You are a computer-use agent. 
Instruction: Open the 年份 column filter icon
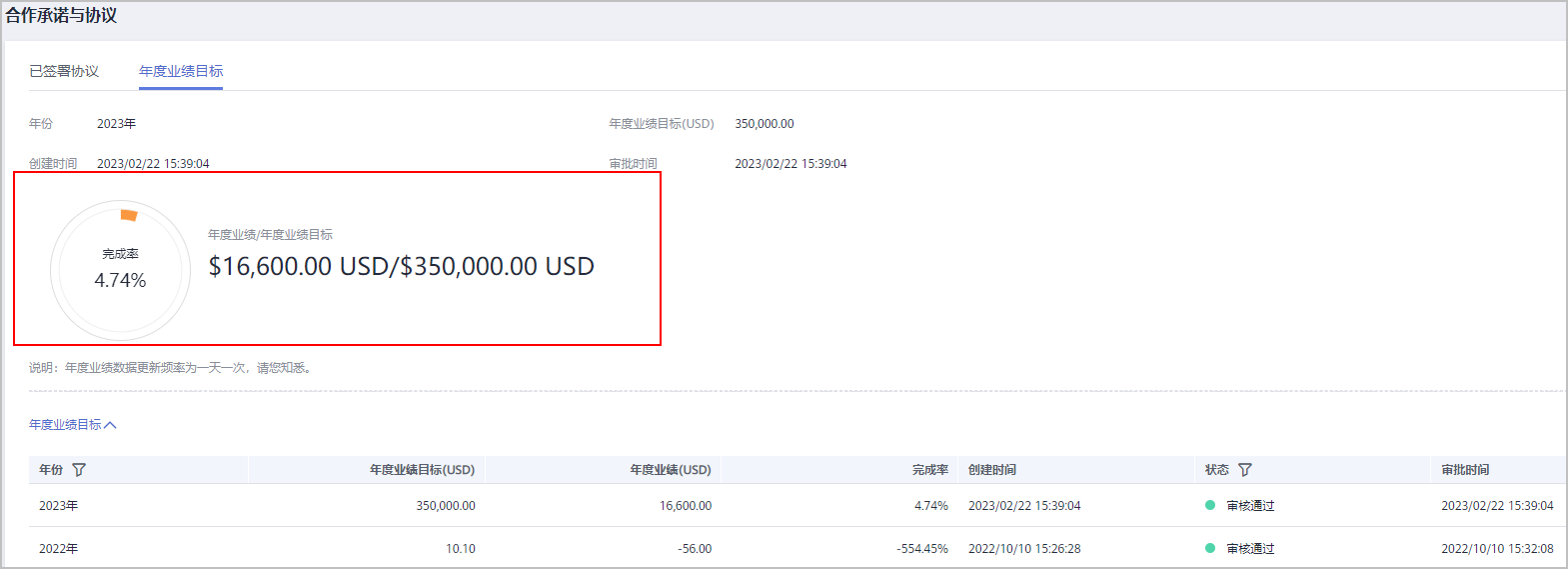79,470
